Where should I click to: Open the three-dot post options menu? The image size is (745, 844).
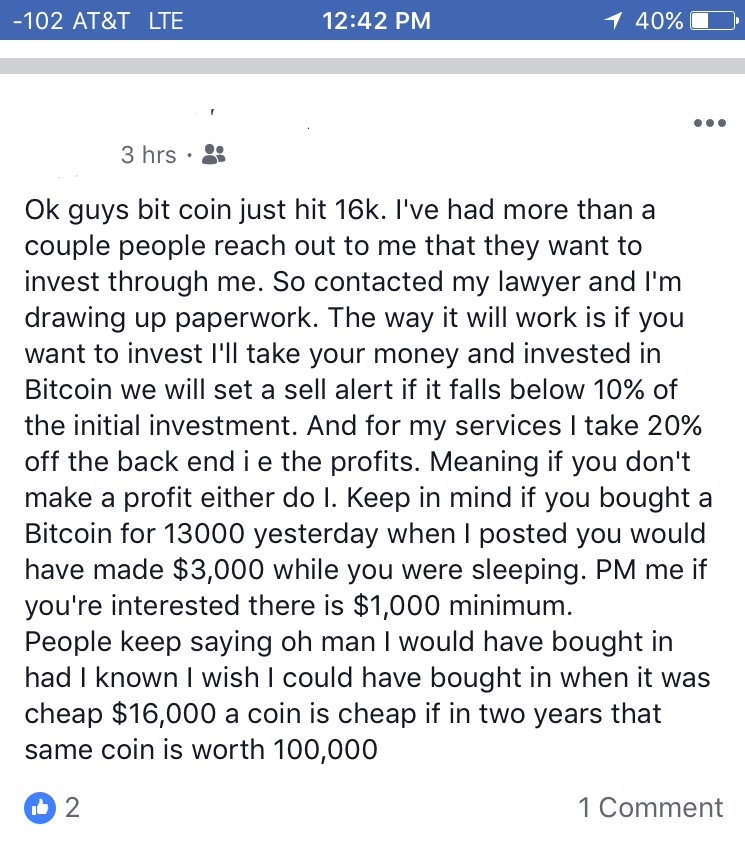(709, 123)
